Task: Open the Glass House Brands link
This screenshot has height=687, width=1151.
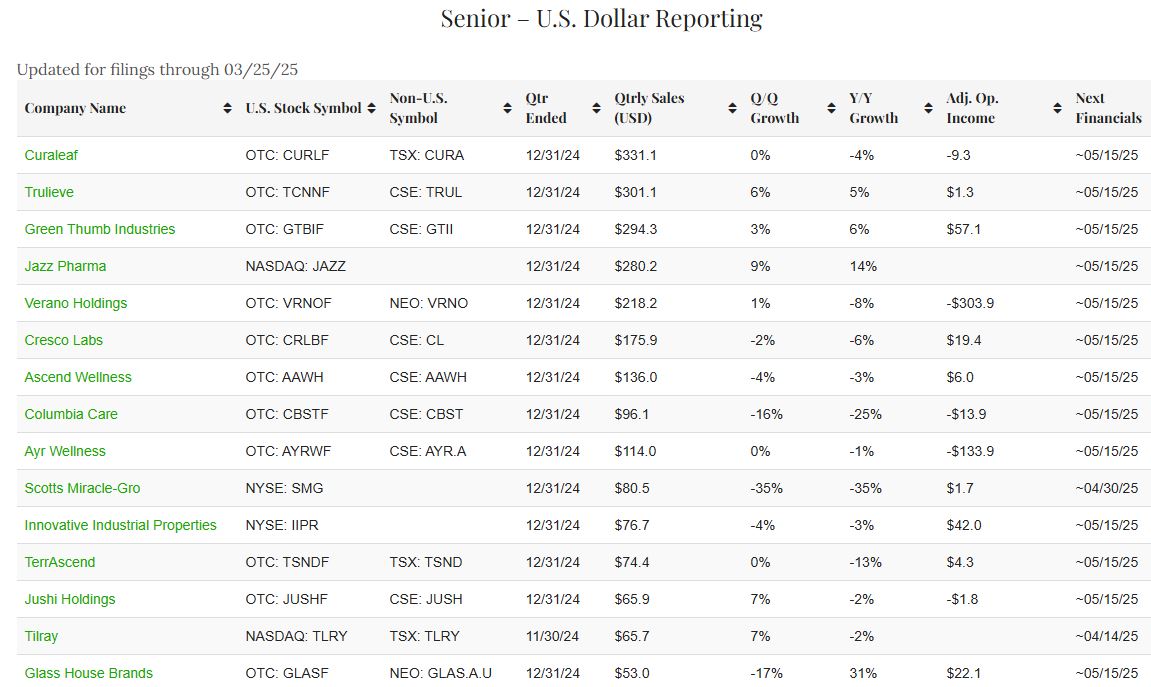Action: (x=89, y=673)
